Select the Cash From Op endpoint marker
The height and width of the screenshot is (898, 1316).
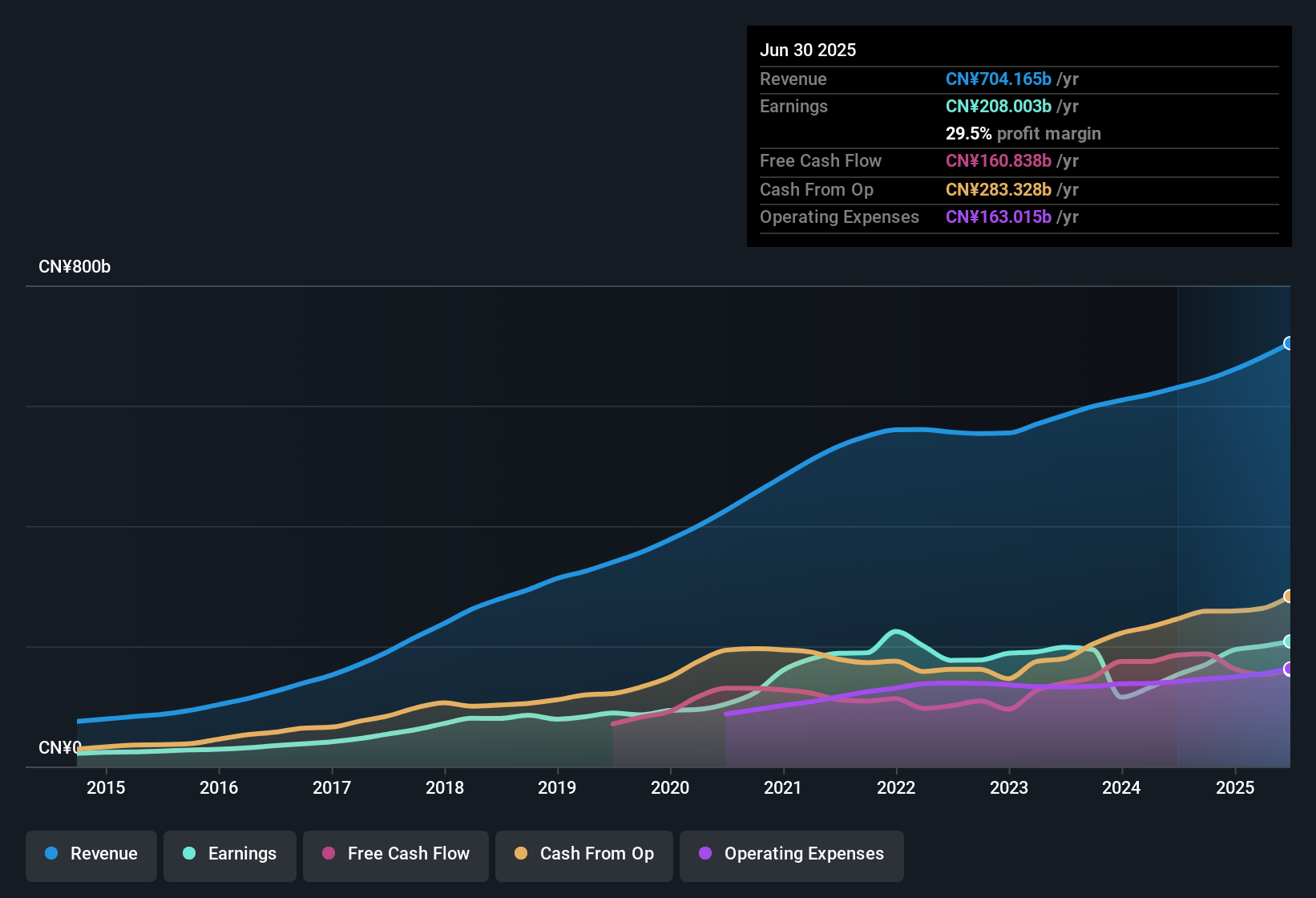pyautogui.click(x=1288, y=597)
